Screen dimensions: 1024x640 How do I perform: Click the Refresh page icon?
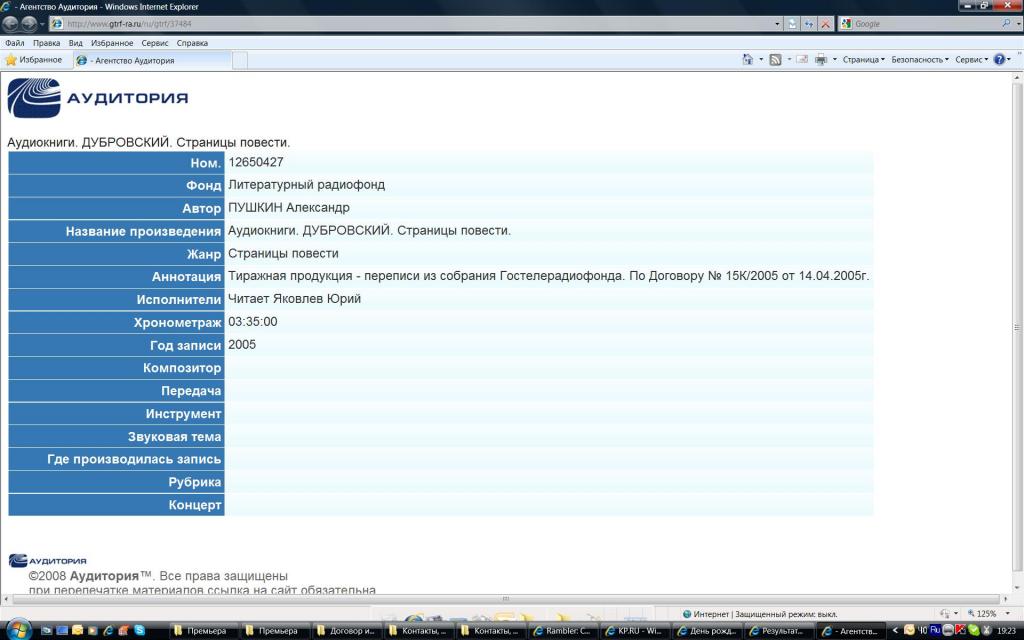coord(792,24)
